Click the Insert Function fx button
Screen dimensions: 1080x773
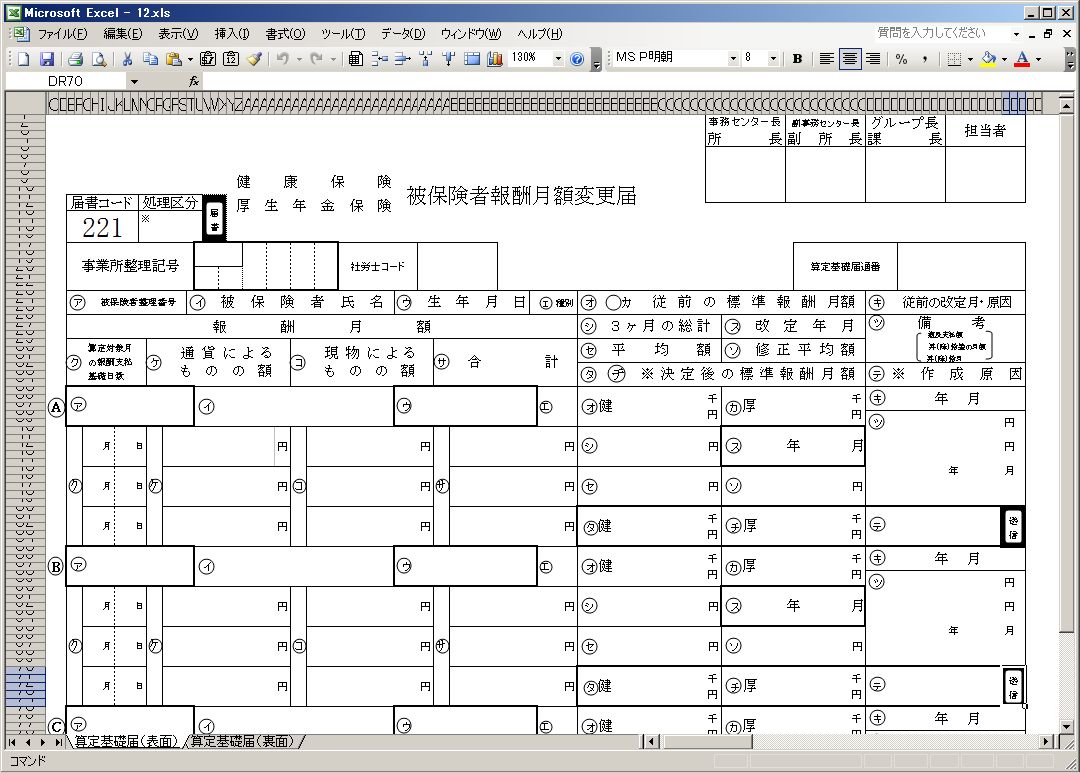click(x=194, y=80)
